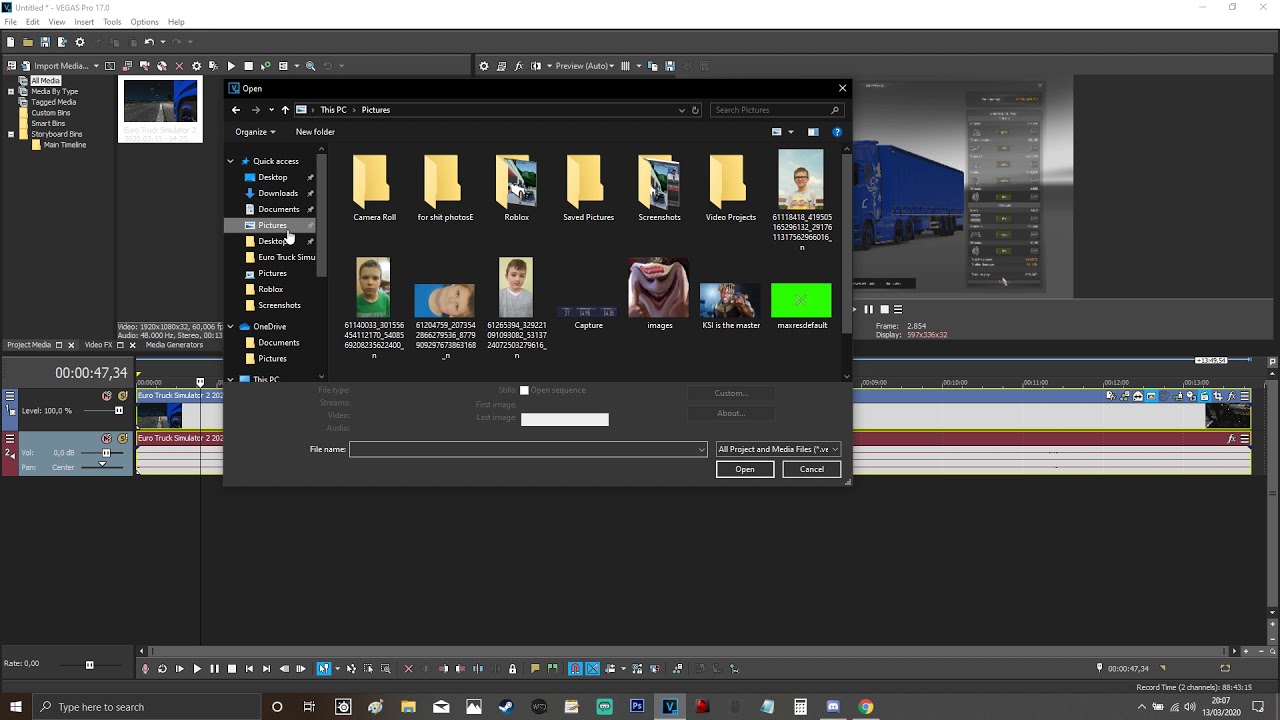Solo the audio track 2
Viewport: 1280px width, 720px height.
123,439
